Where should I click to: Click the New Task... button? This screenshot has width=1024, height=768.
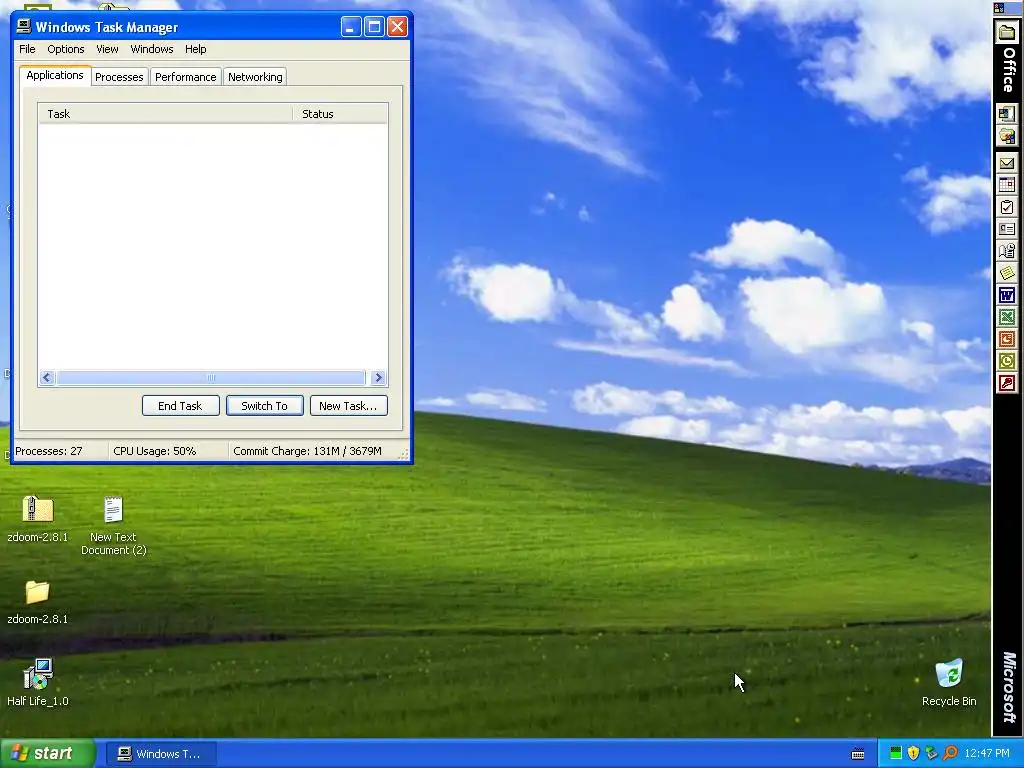point(348,406)
